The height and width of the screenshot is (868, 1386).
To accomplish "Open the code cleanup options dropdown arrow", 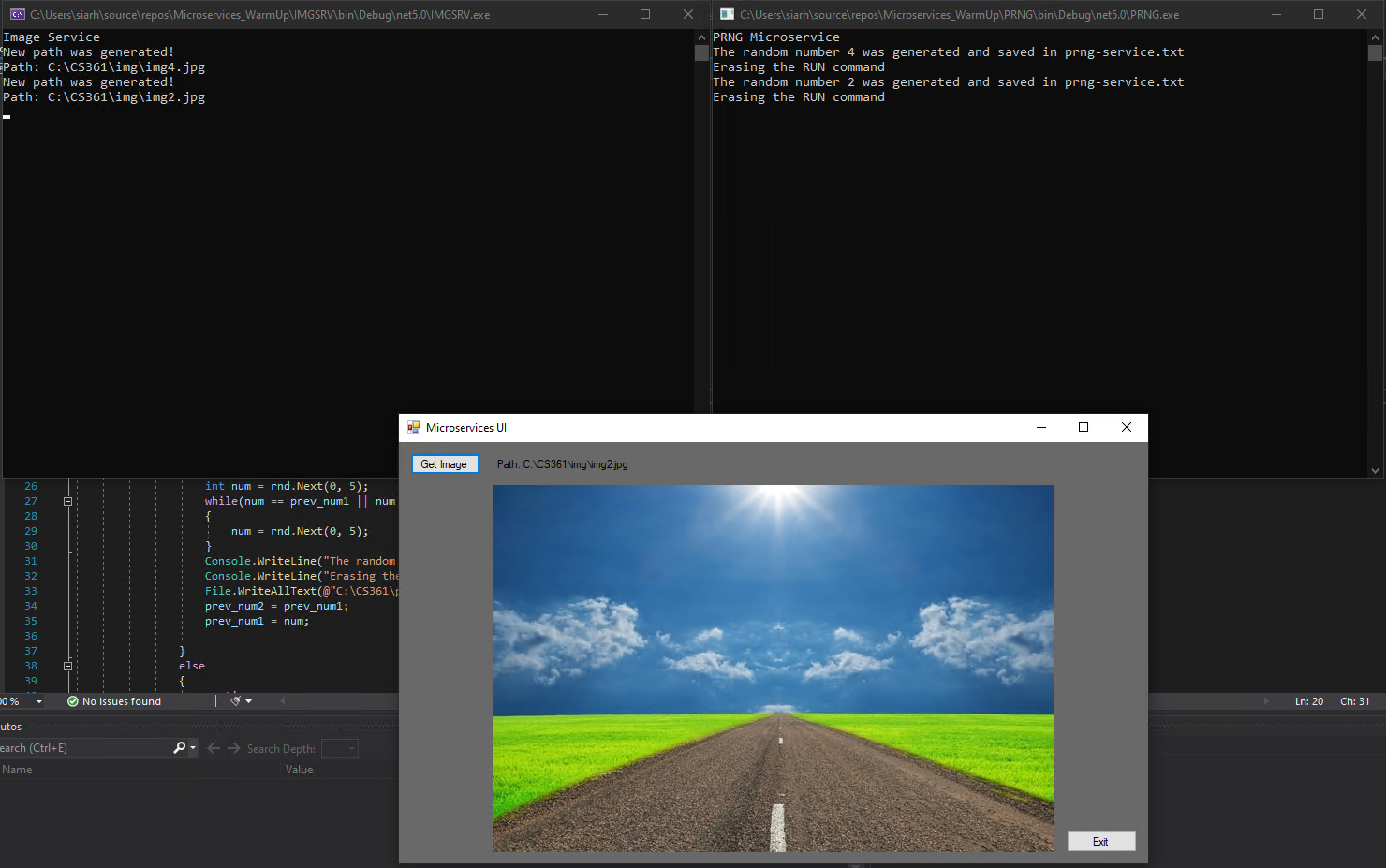I will [x=248, y=700].
